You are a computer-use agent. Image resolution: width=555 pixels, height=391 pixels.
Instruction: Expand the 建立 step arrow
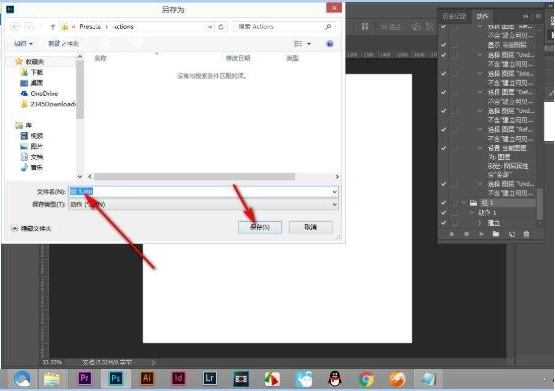click(x=480, y=223)
